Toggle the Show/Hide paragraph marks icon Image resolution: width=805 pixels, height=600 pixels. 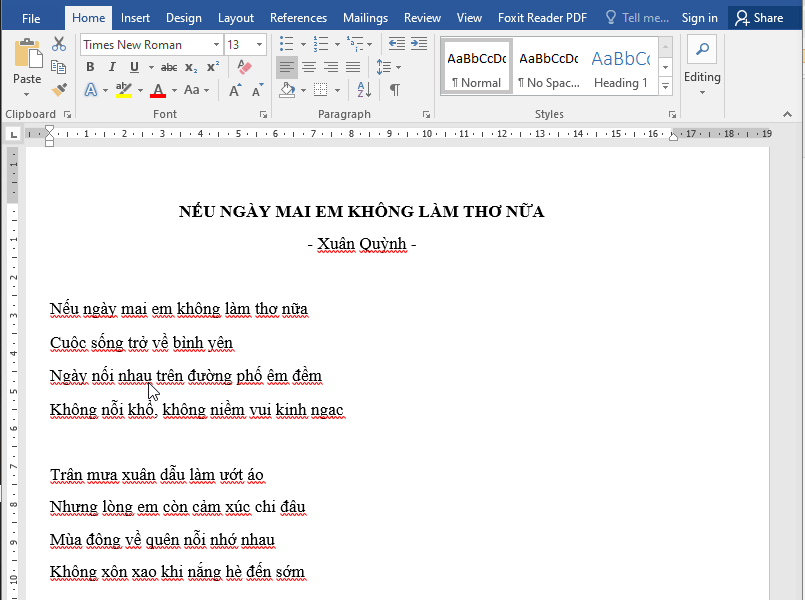[x=392, y=90]
